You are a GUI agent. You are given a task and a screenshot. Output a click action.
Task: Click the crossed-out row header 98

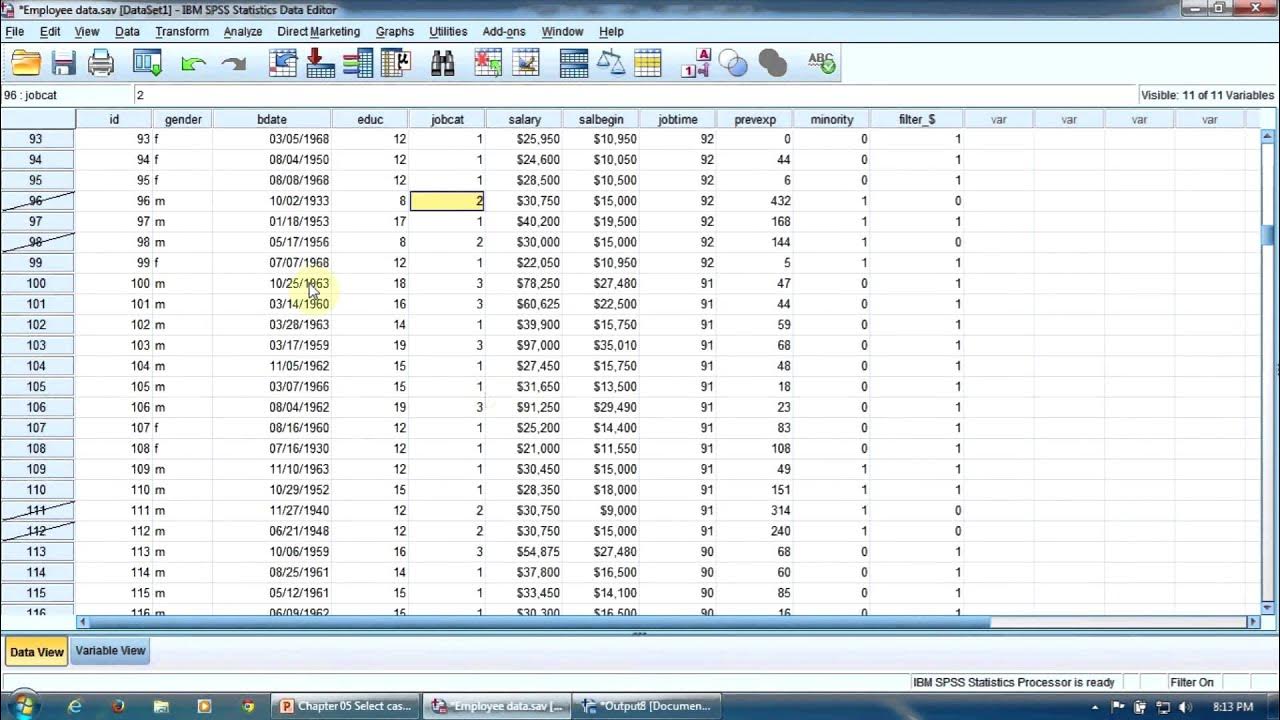(x=37, y=242)
